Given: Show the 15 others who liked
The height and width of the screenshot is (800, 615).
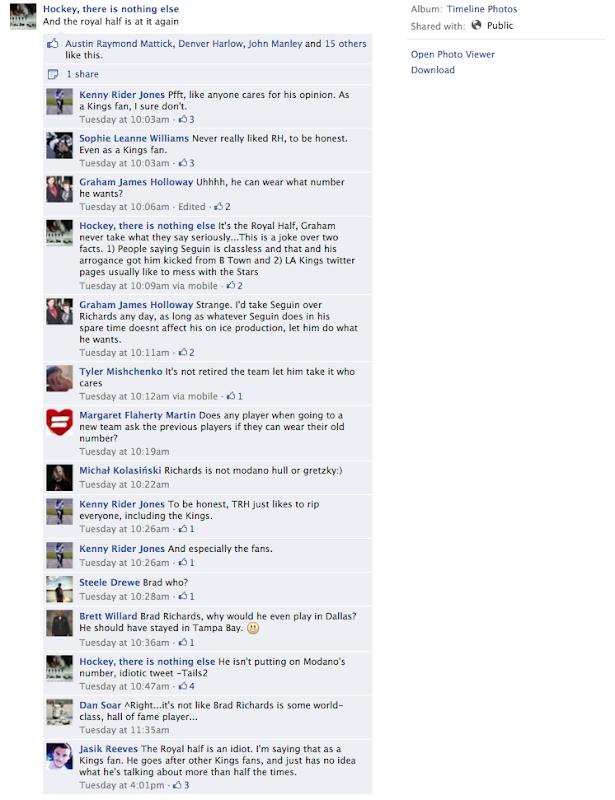Looking at the screenshot, I should 346,44.
